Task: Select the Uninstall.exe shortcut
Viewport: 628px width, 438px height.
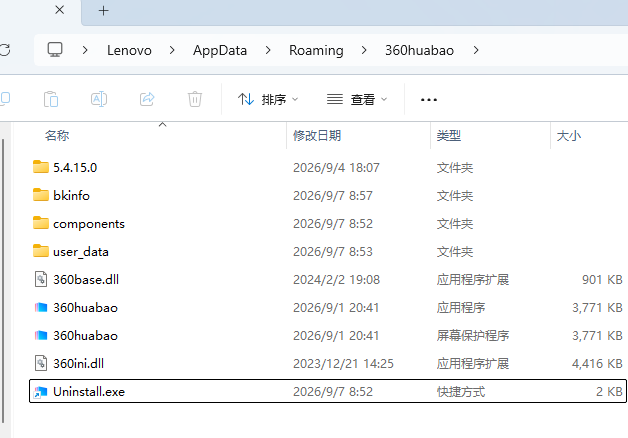Action: [328, 391]
